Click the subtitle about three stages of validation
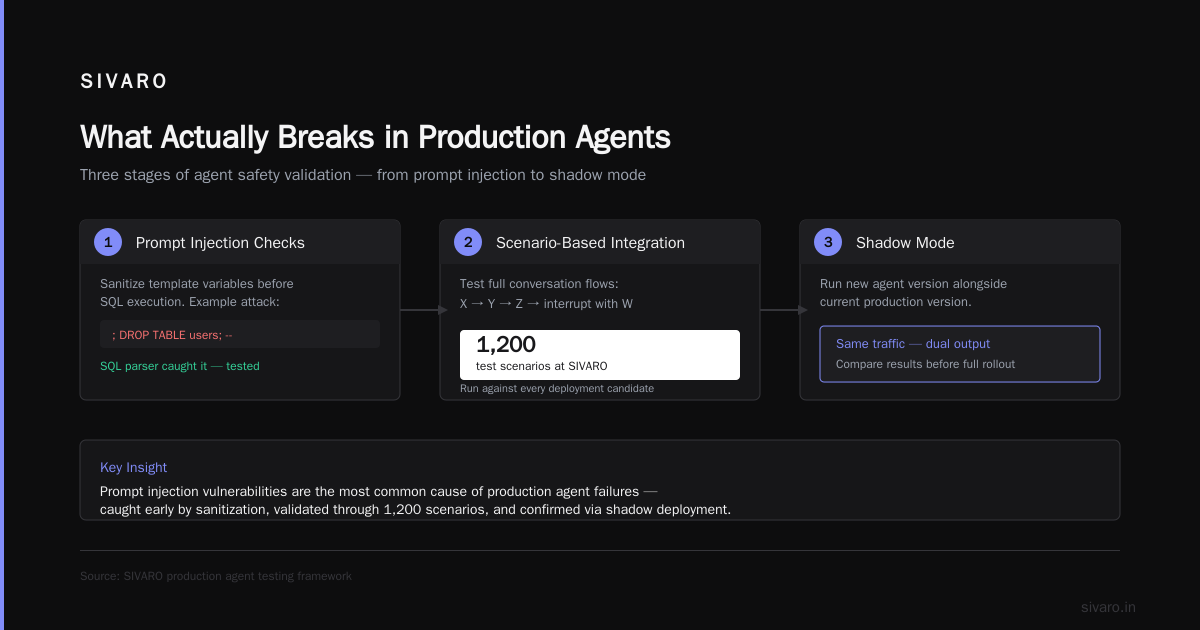 point(363,175)
